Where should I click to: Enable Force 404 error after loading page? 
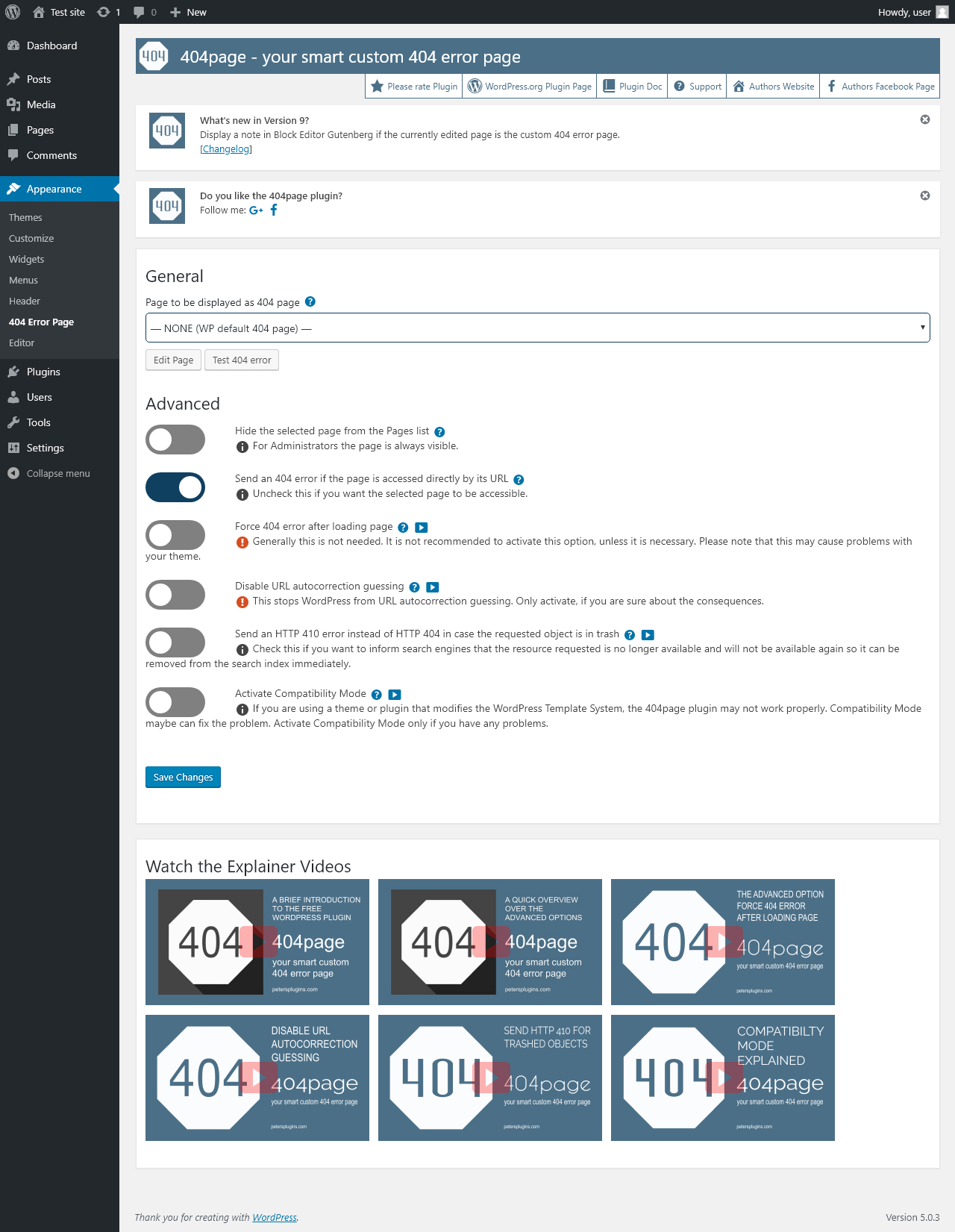coord(175,535)
